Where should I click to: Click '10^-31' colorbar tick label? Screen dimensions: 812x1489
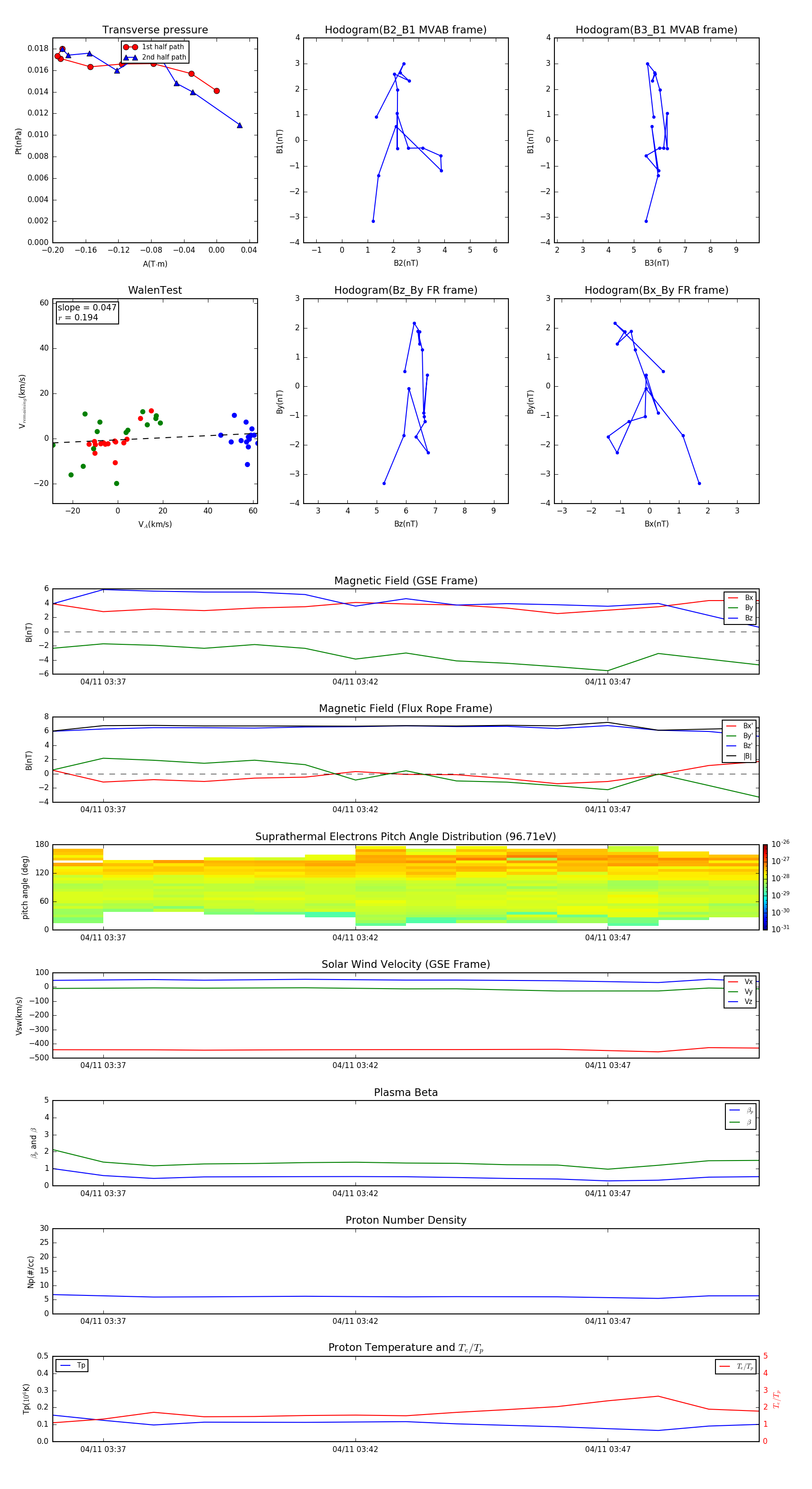pos(780,929)
